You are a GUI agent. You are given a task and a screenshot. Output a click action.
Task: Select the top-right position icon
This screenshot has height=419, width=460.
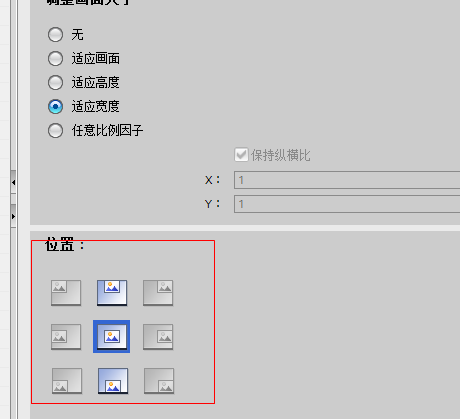158,293
